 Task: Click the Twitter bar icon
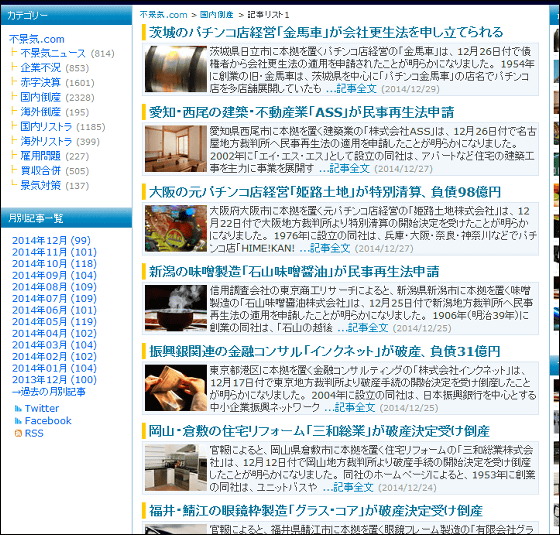coord(18,408)
